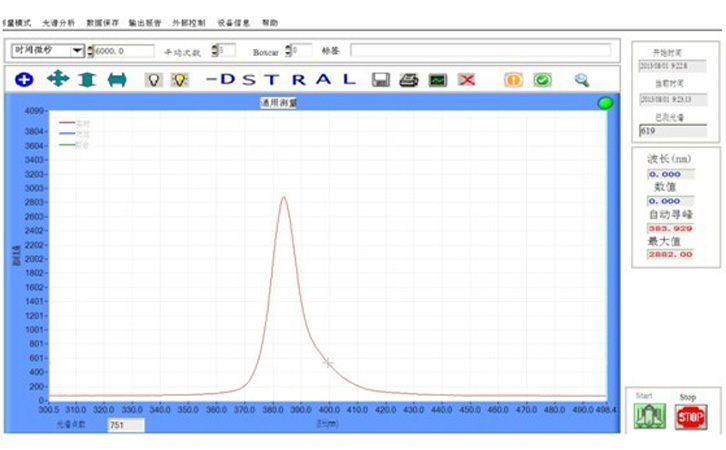Click the unlit light bulb icon
This screenshot has width=726, height=450.
click(x=153, y=80)
